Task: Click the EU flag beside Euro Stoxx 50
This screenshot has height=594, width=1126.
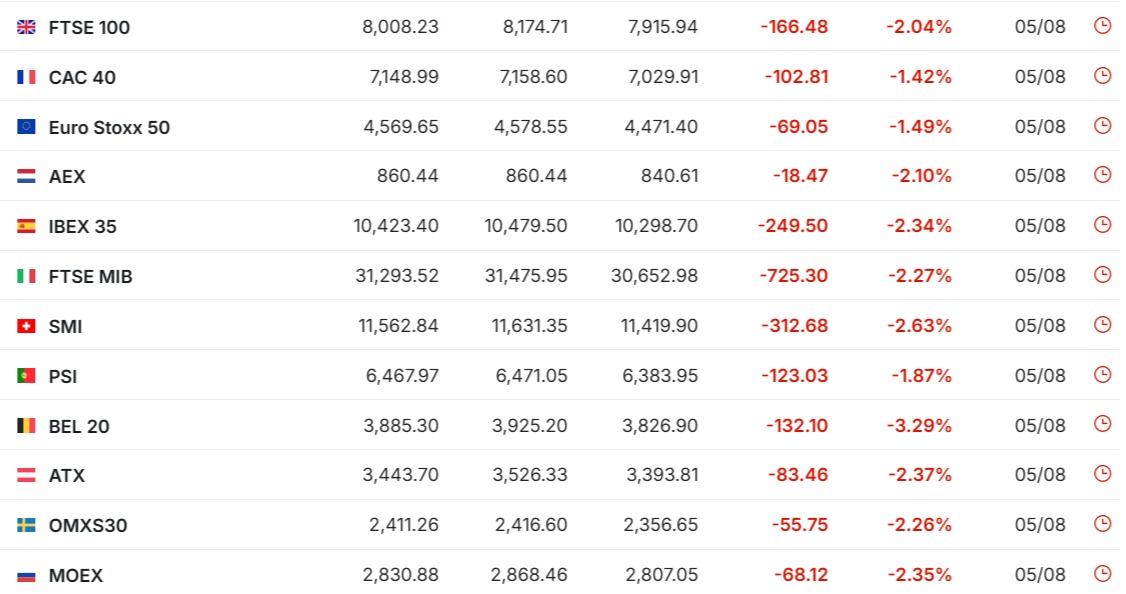Action: (x=27, y=127)
